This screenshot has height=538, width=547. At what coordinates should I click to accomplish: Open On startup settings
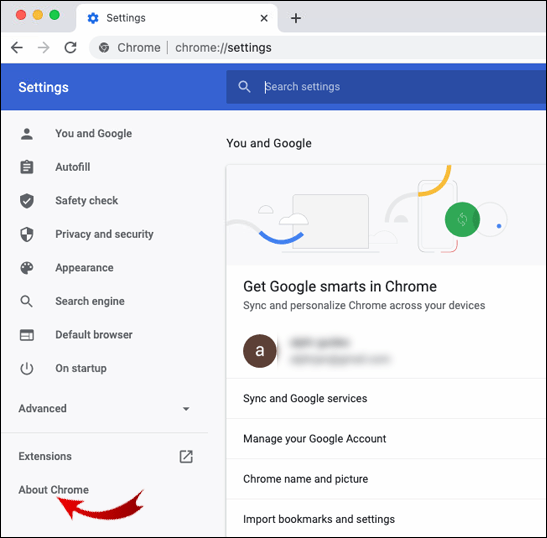(81, 368)
